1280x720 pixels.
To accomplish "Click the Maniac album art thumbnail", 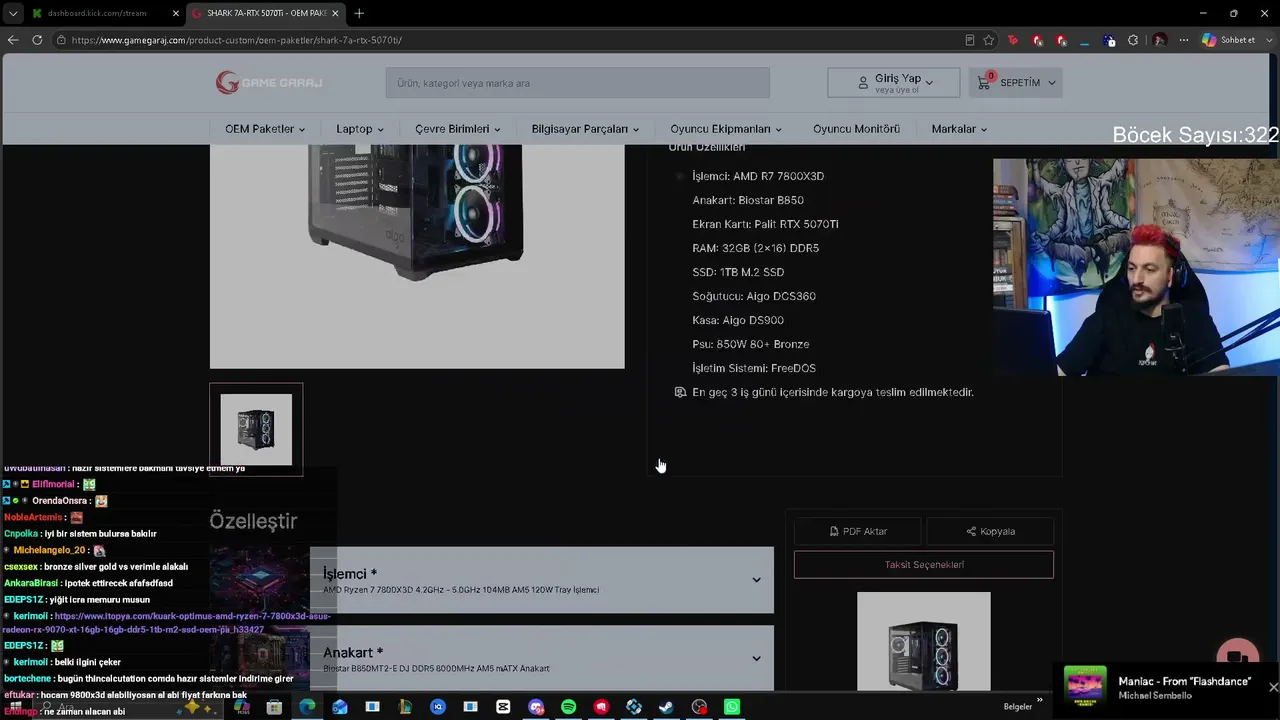I will point(1085,686).
